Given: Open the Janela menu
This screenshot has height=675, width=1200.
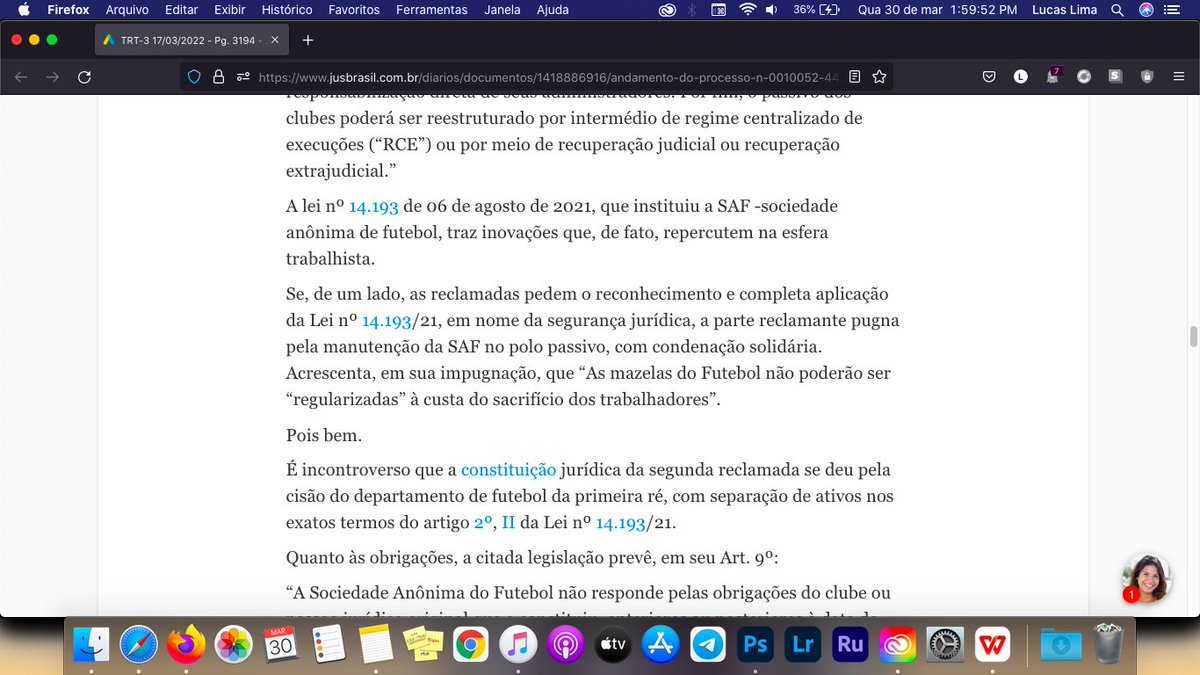Looking at the screenshot, I should (x=502, y=10).
